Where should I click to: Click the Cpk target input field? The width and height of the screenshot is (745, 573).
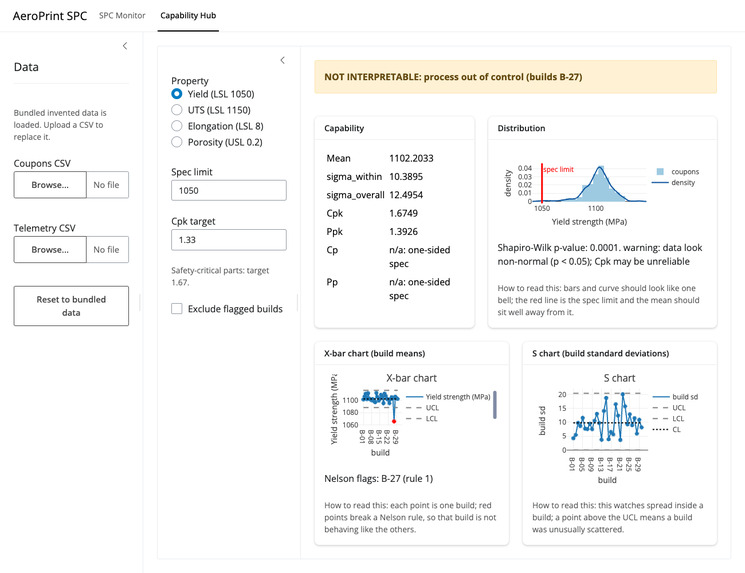[x=229, y=240]
